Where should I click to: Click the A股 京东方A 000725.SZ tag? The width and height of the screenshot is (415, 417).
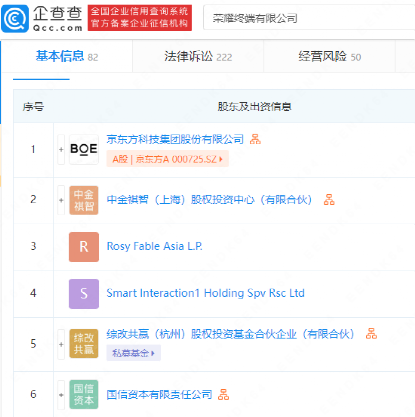[168, 159]
